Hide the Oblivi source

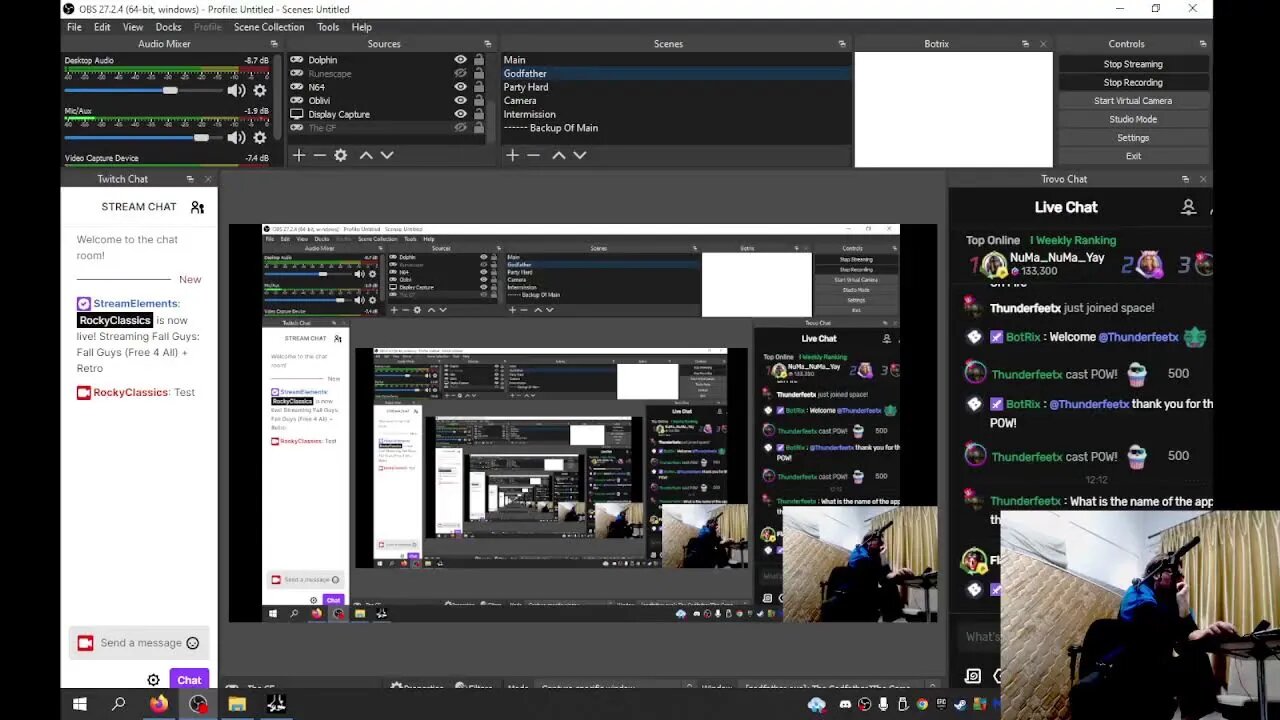(x=460, y=101)
